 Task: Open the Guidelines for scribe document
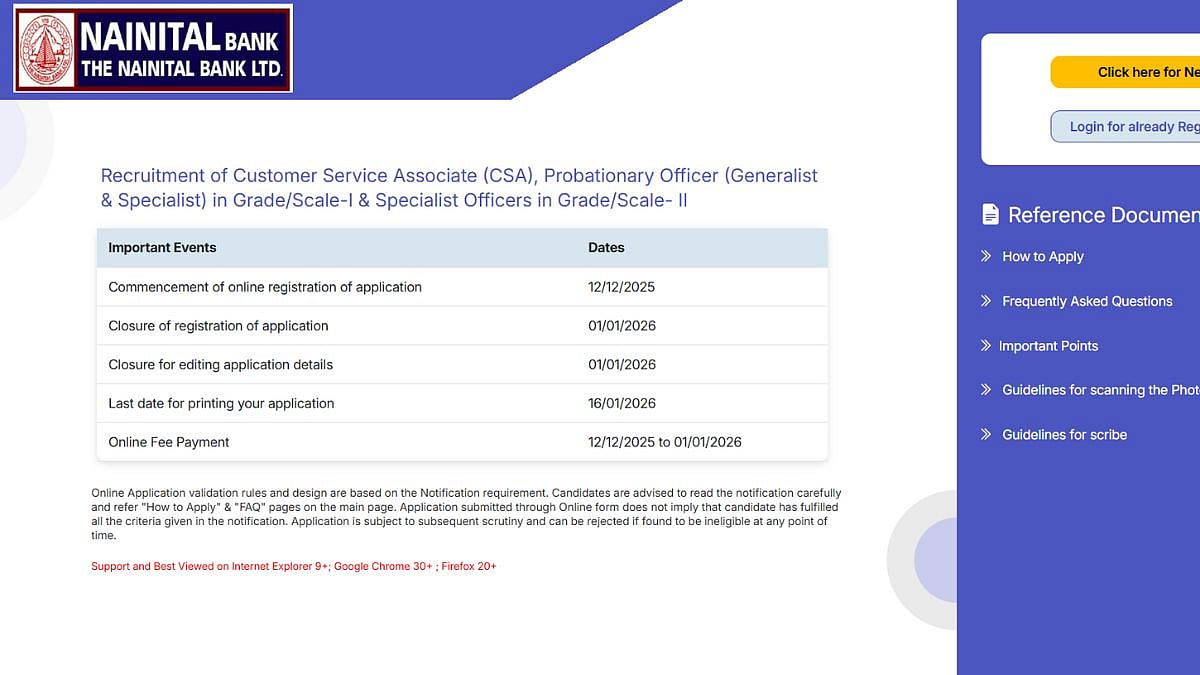coord(1064,434)
